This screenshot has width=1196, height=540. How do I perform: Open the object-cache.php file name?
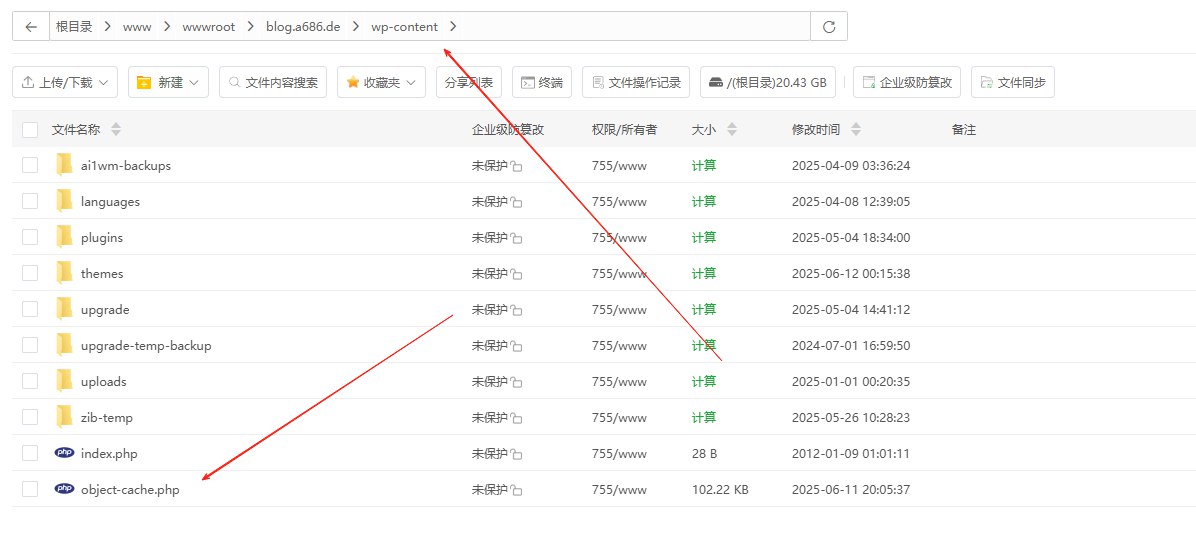pyautogui.click(x=130, y=490)
